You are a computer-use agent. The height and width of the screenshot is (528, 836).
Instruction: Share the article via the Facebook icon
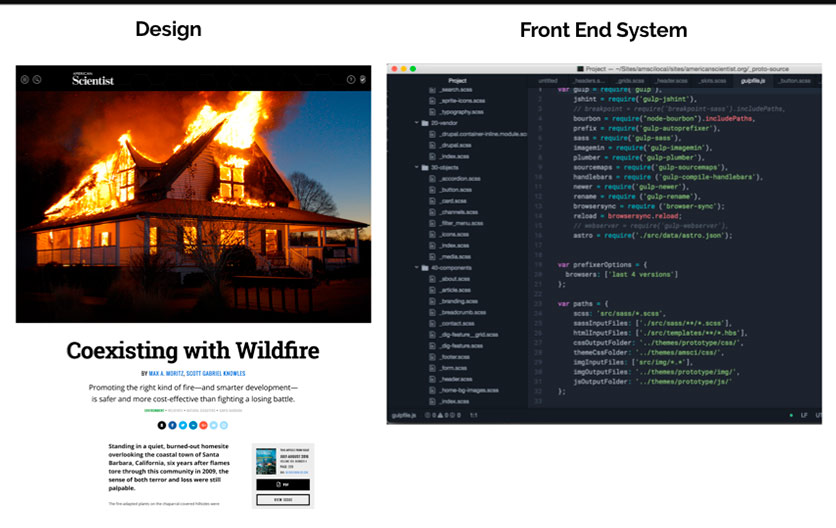[172, 425]
